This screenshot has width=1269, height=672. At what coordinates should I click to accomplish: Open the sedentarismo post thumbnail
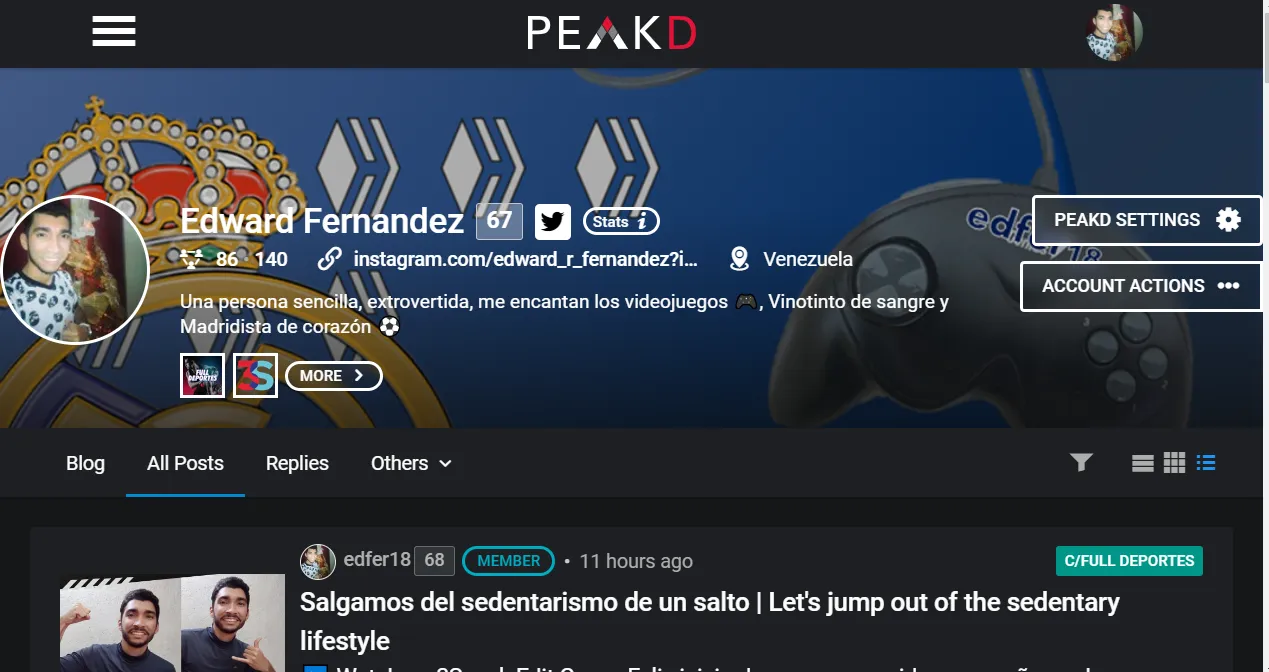[x=172, y=623]
